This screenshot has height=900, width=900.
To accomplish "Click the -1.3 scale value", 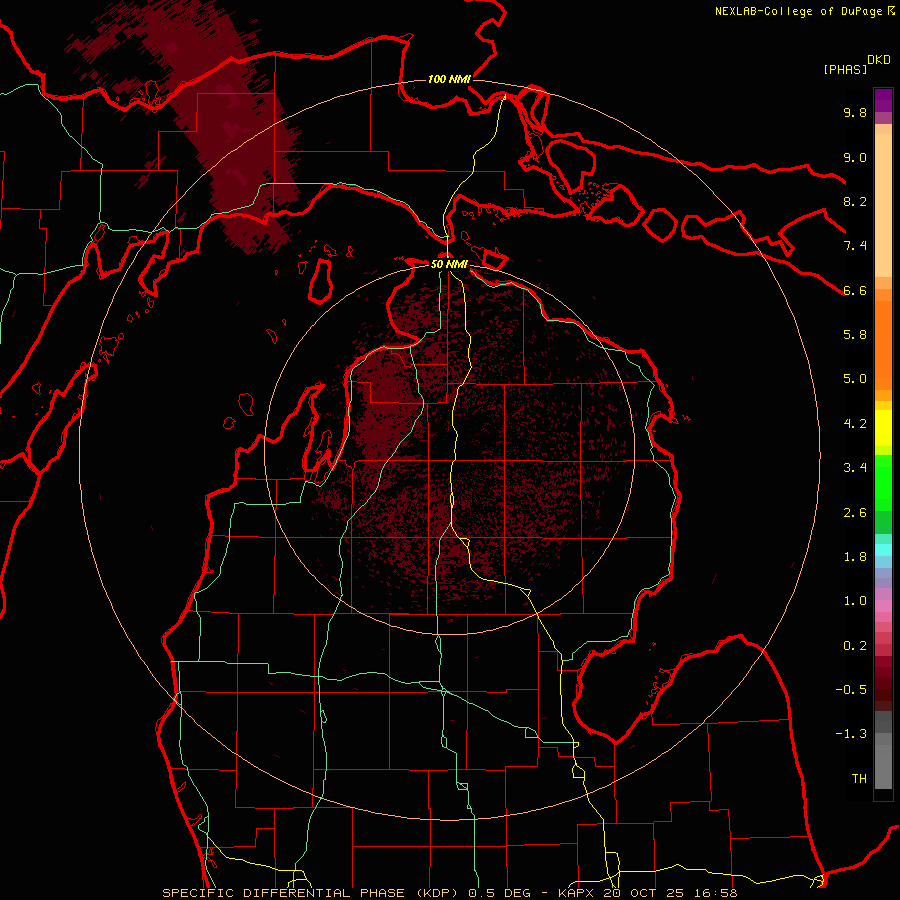I will [x=851, y=734].
